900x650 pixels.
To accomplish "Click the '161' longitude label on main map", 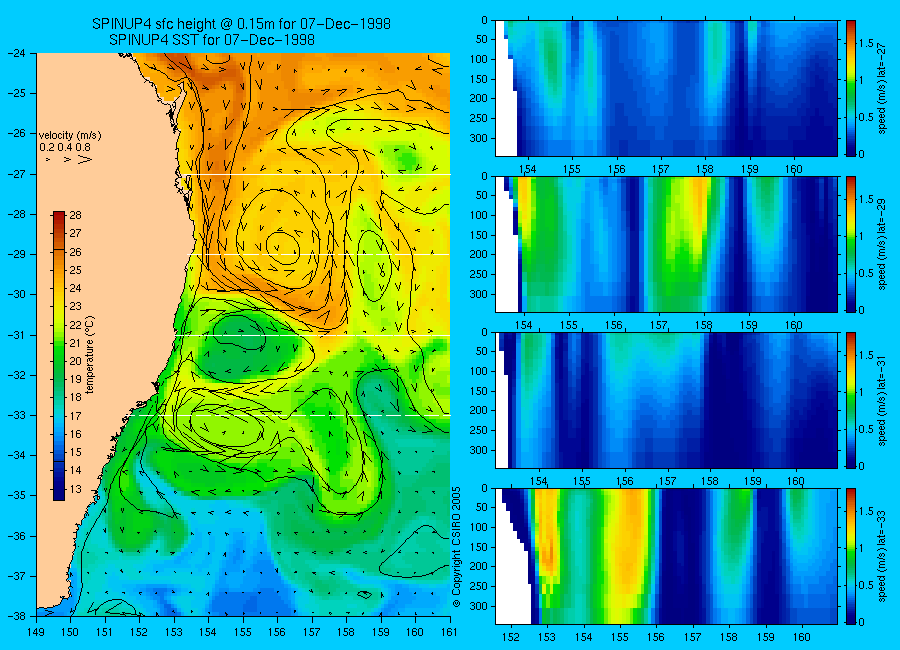I will (x=449, y=632).
